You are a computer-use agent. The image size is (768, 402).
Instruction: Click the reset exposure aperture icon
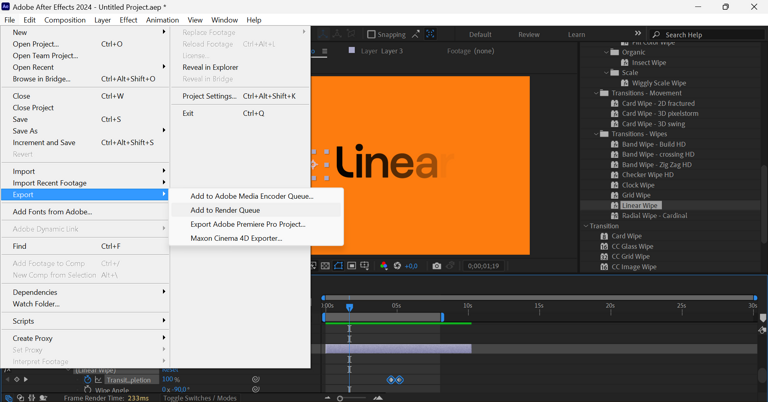(397, 266)
